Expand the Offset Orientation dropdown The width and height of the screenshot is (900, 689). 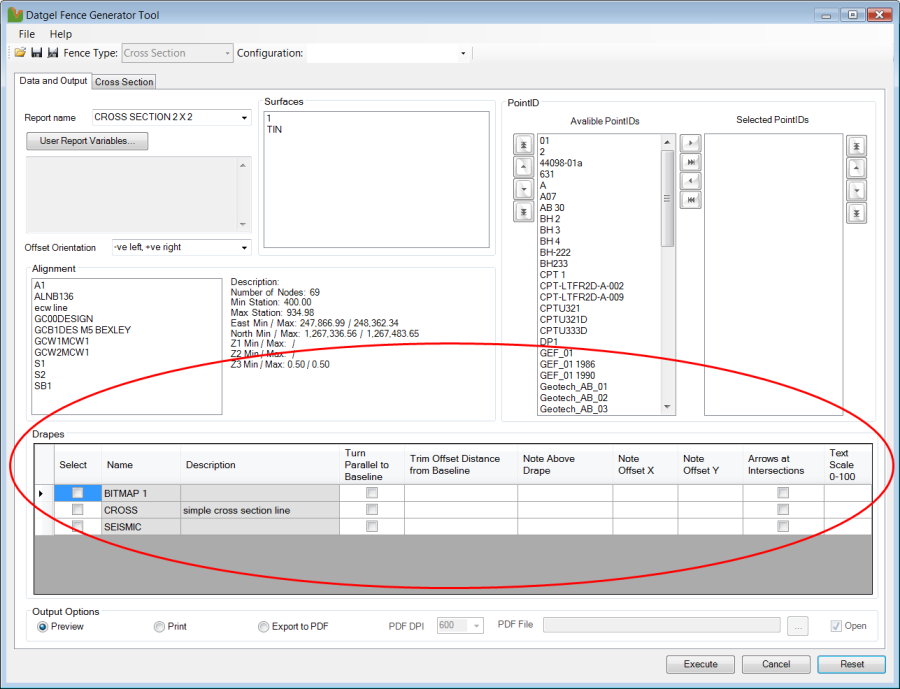pos(244,247)
